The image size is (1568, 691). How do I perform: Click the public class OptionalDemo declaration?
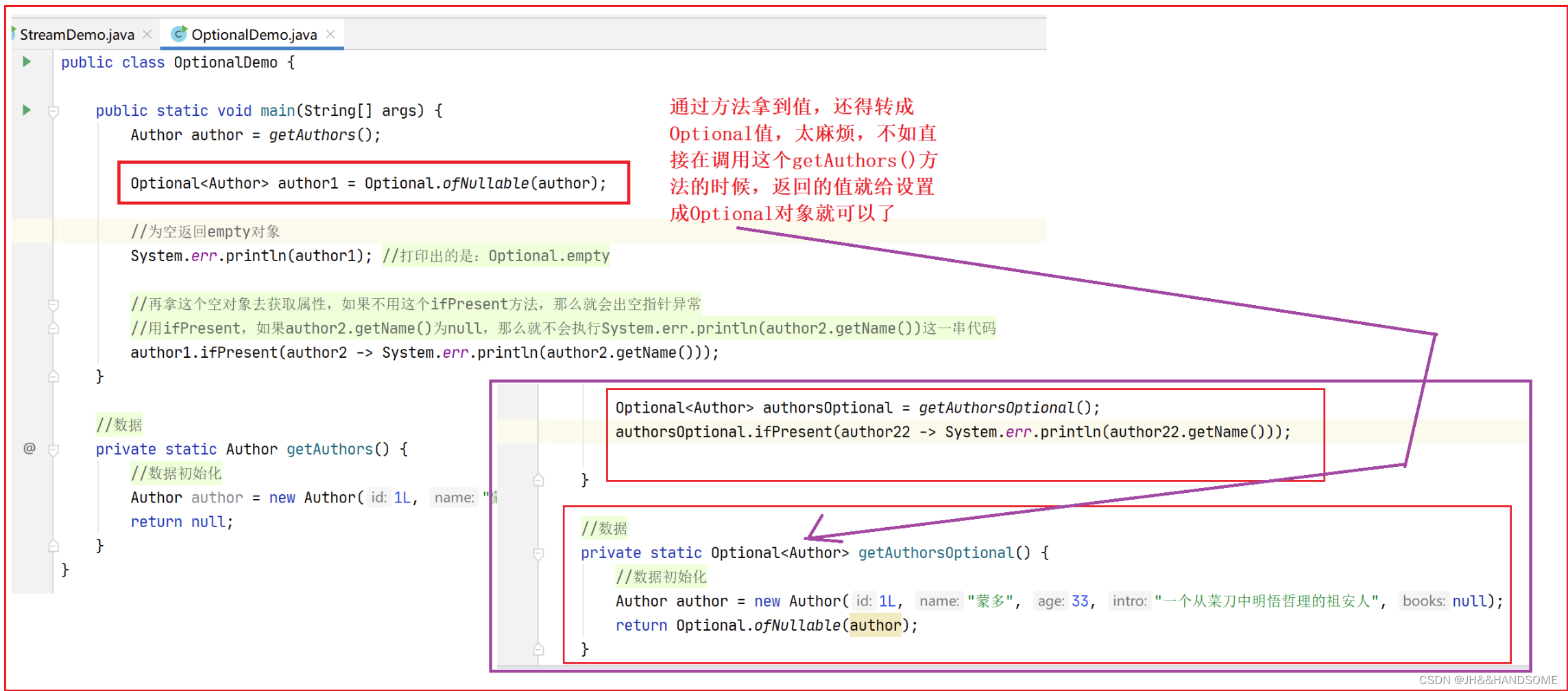coord(178,62)
